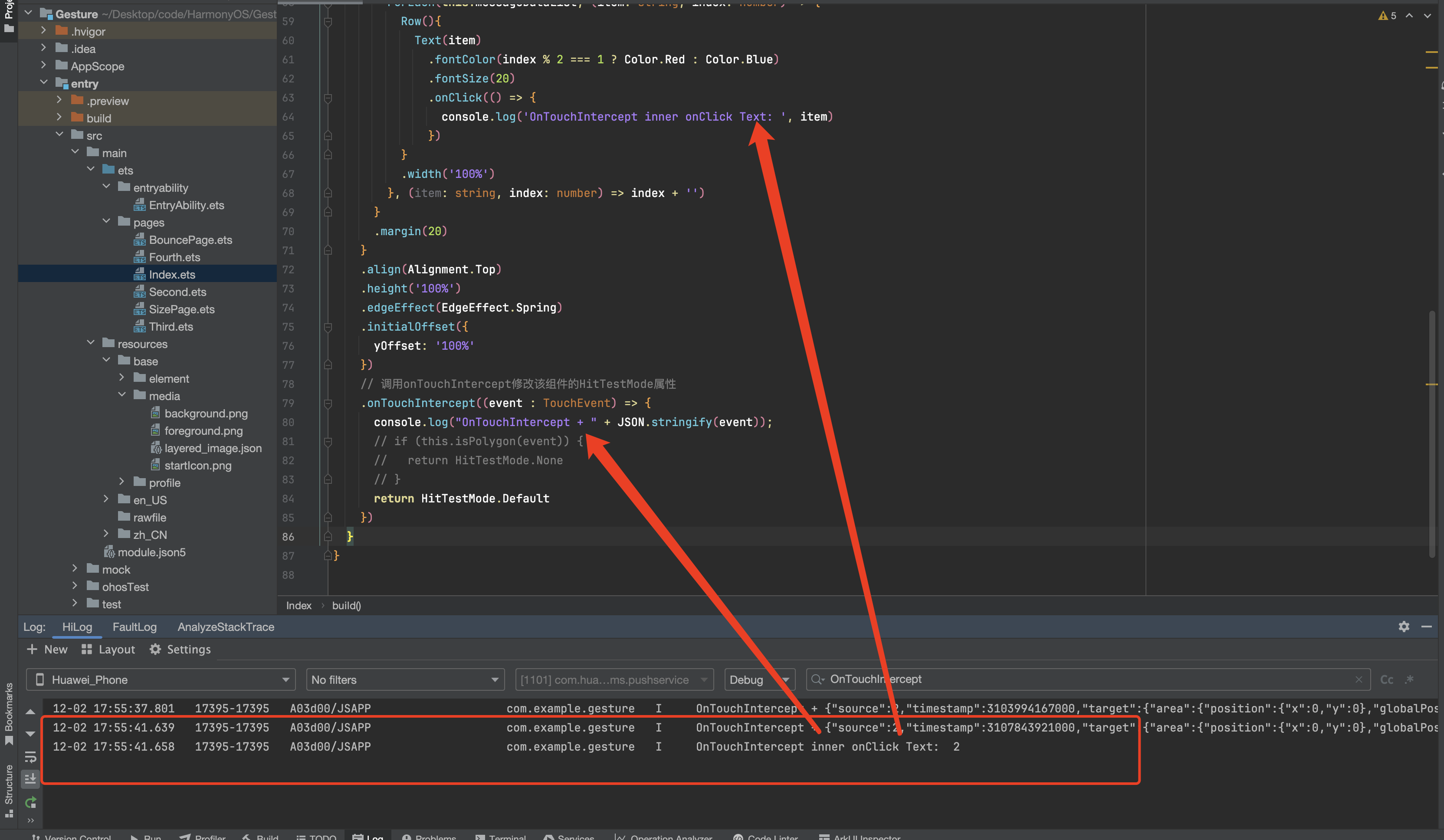Viewport: 1444px width, 840px height.
Task: Clear the OnTouchIntercept search text
Action: [x=1359, y=679]
